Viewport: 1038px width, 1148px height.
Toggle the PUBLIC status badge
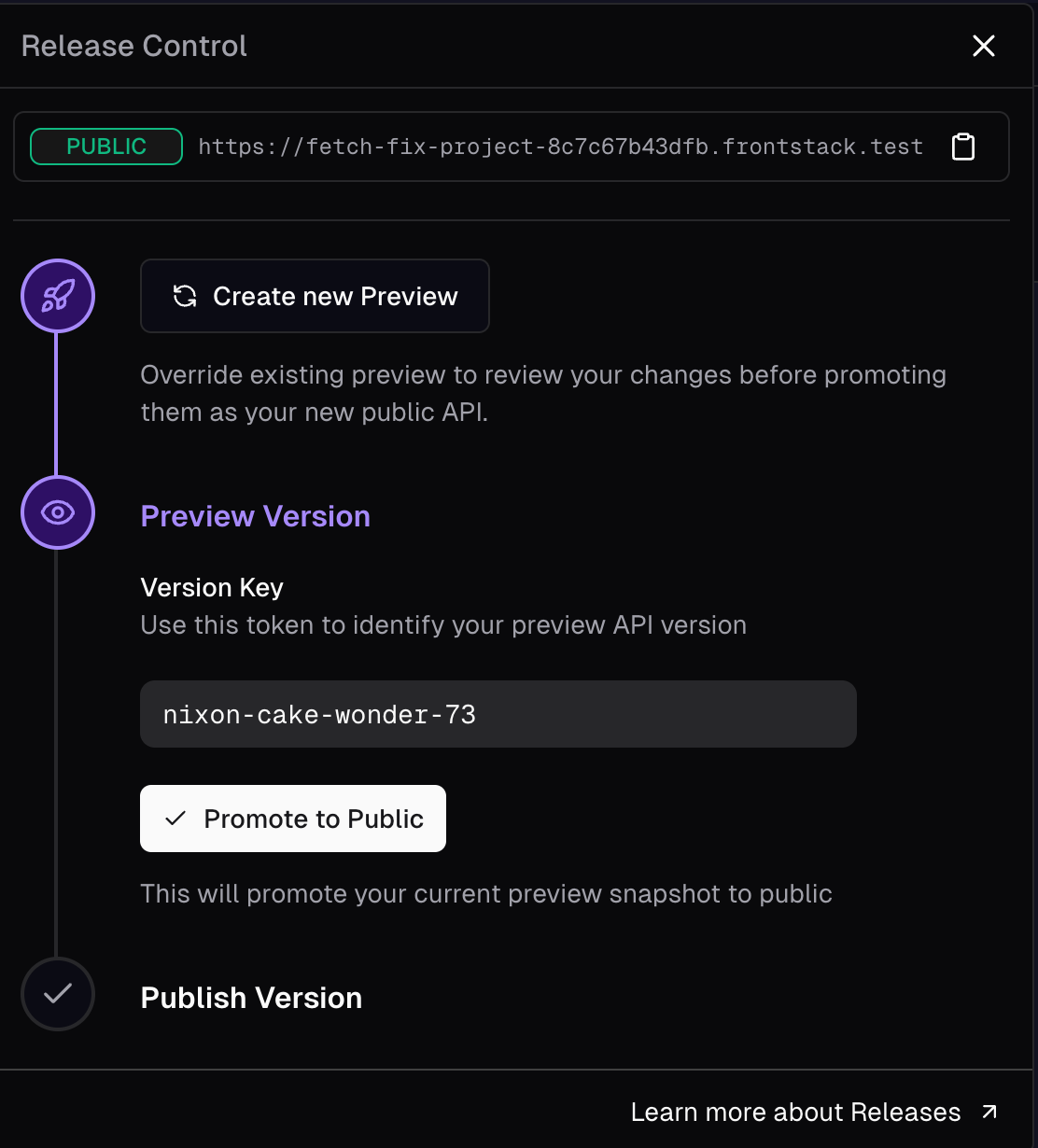pyautogui.click(x=105, y=146)
